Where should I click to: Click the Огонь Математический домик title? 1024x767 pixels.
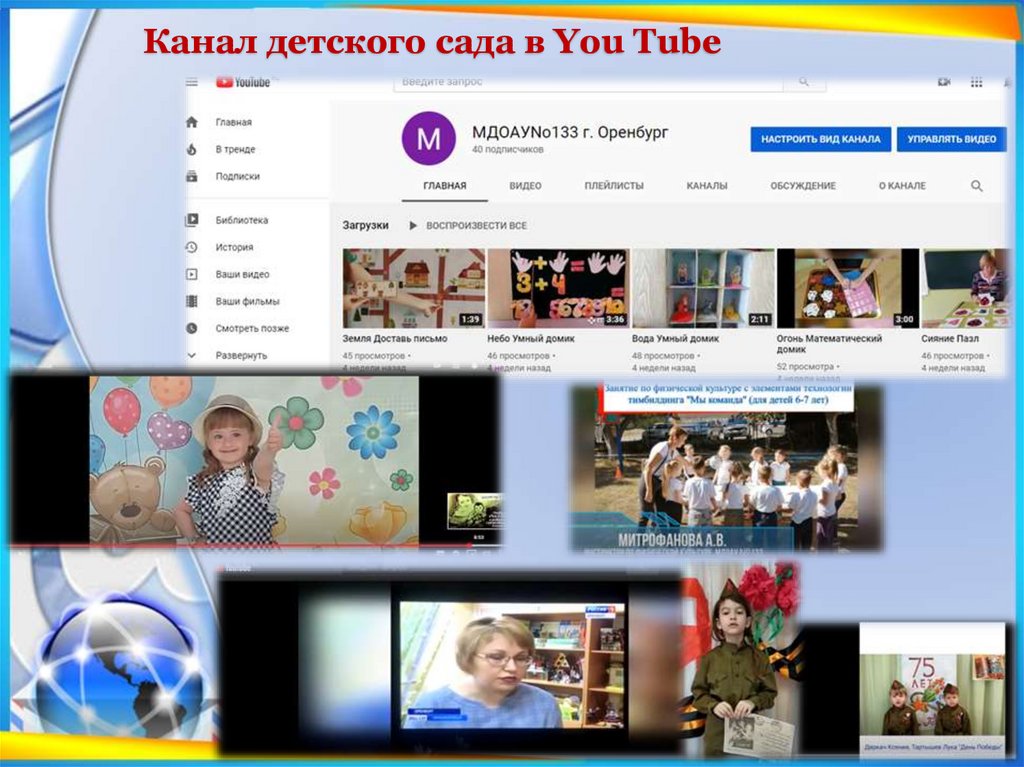pyautogui.click(x=829, y=344)
